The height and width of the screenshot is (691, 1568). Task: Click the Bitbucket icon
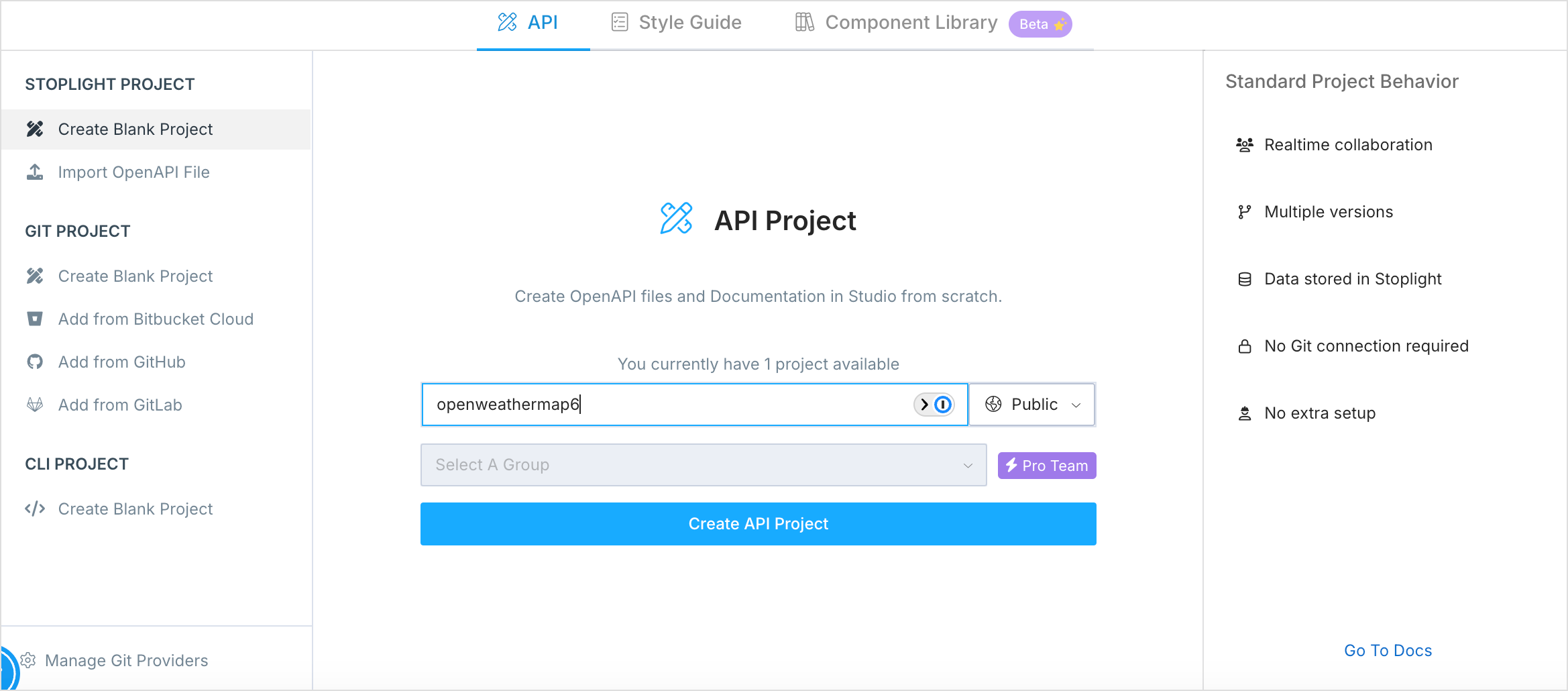coord(35,319)
